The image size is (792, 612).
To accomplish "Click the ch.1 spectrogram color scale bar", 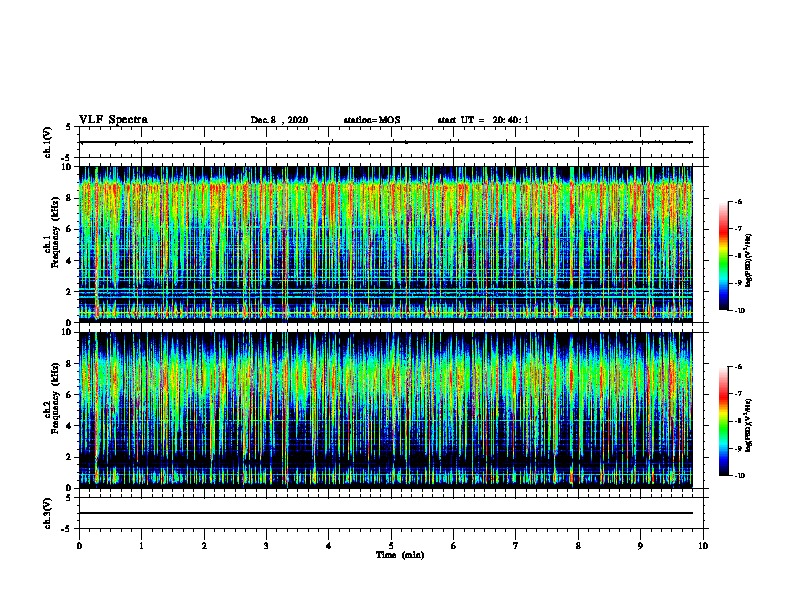I will tap(724, 256).
